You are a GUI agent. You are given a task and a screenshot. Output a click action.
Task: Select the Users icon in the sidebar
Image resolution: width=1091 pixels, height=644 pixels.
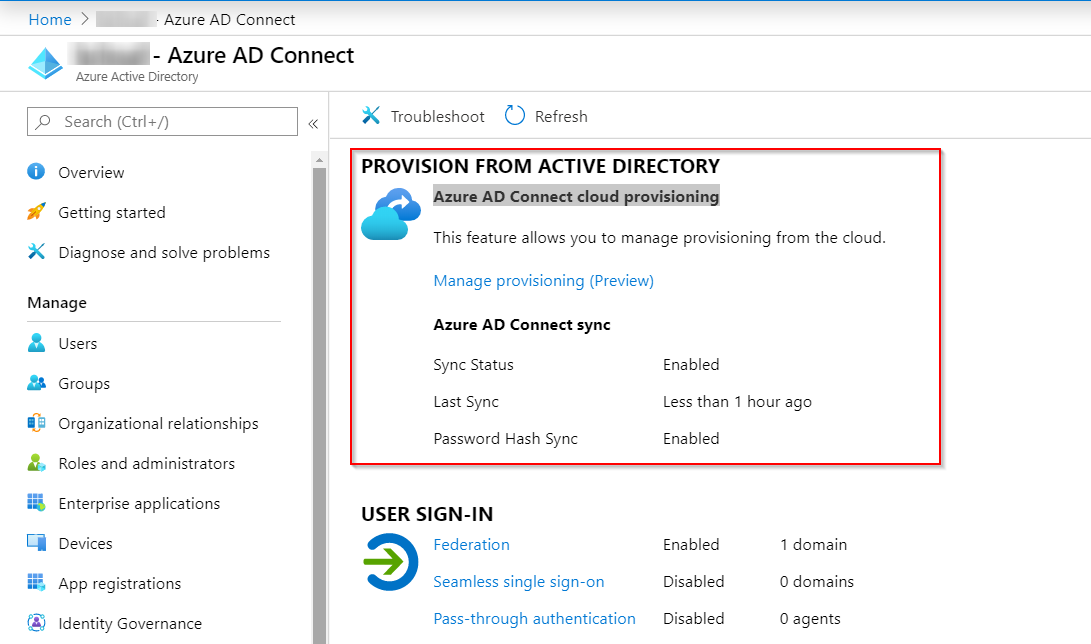tap(38, 343)
